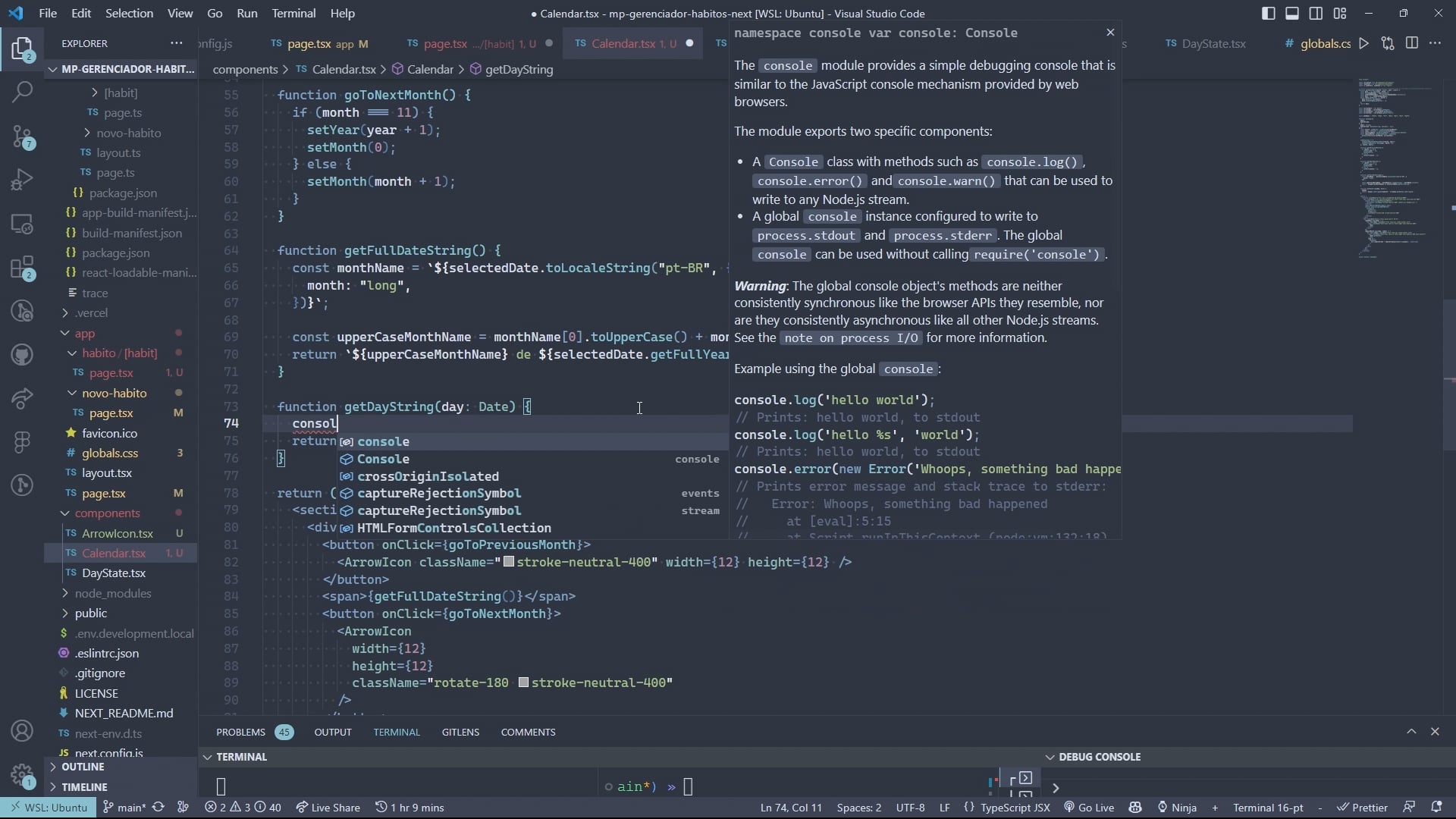Open the GitHub icon in activity bar
This screenshot has height=819, width=1456.
22,355
